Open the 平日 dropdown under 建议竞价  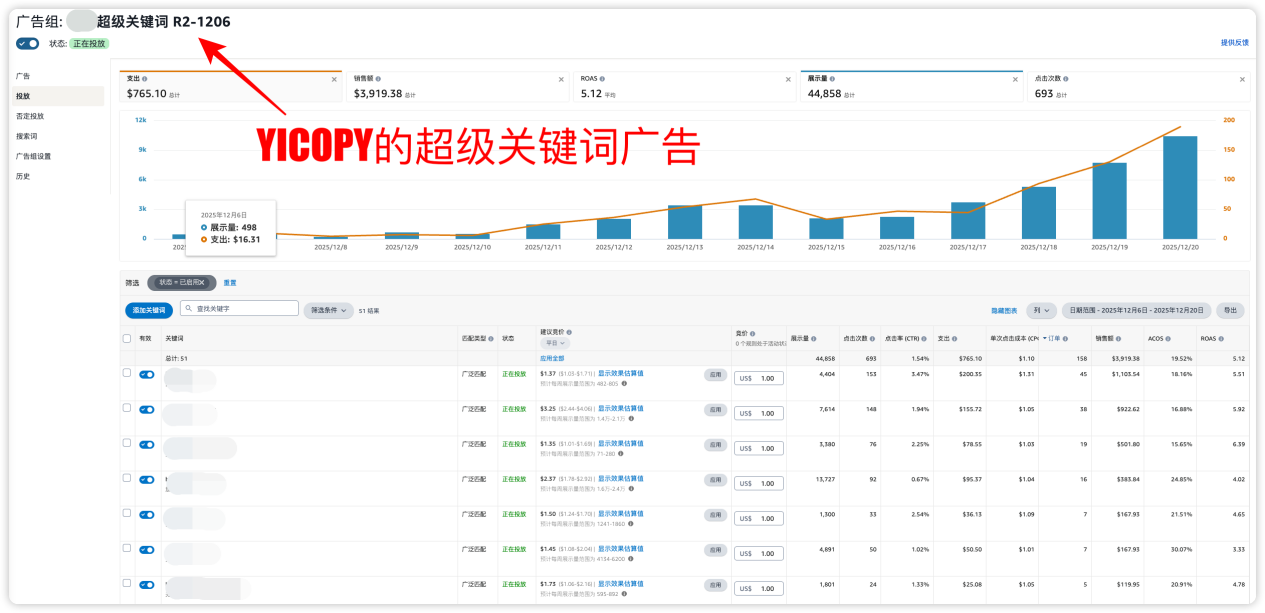point(555,343)
